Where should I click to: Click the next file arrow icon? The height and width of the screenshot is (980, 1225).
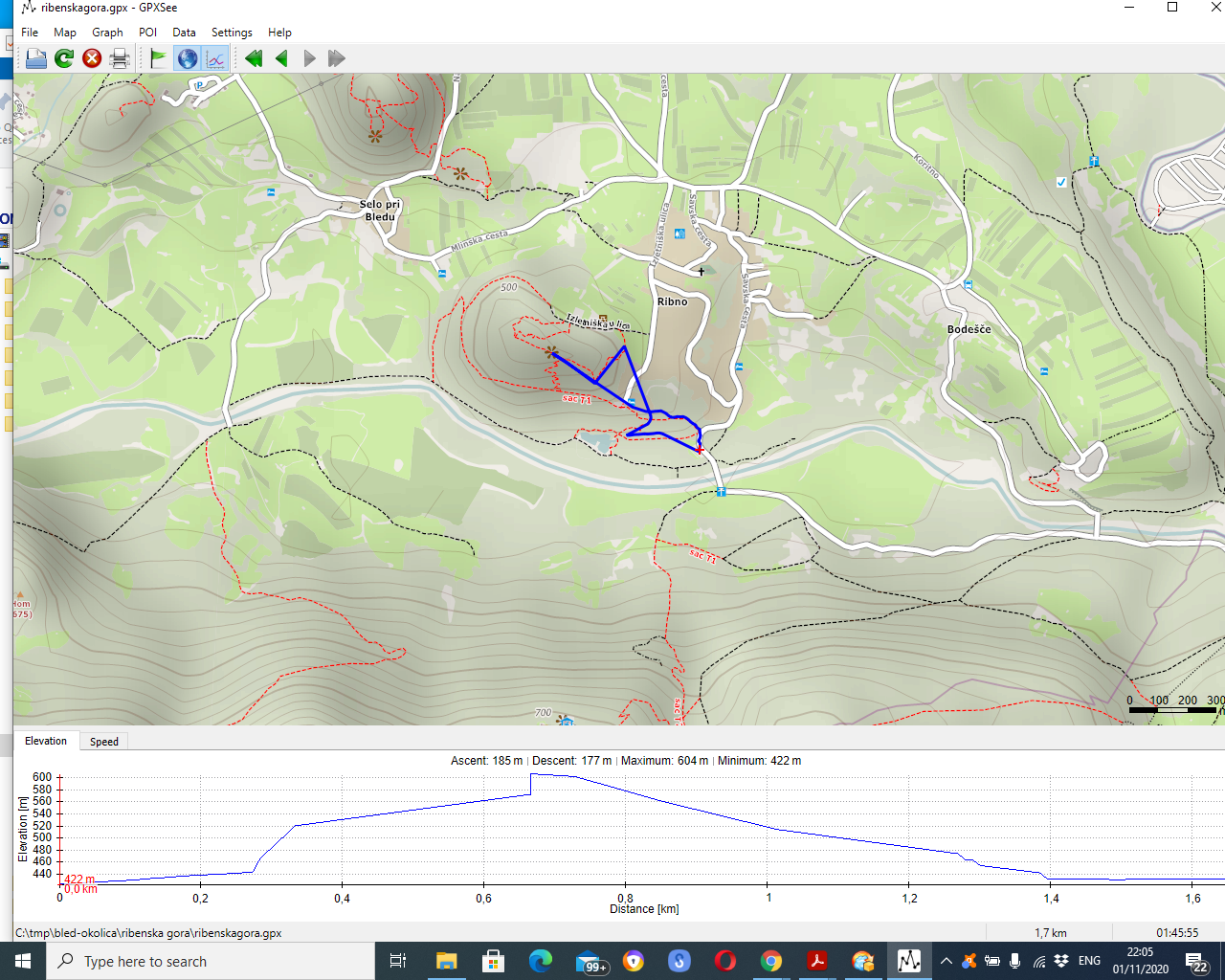pyautogui.click(x=309, y=59)
